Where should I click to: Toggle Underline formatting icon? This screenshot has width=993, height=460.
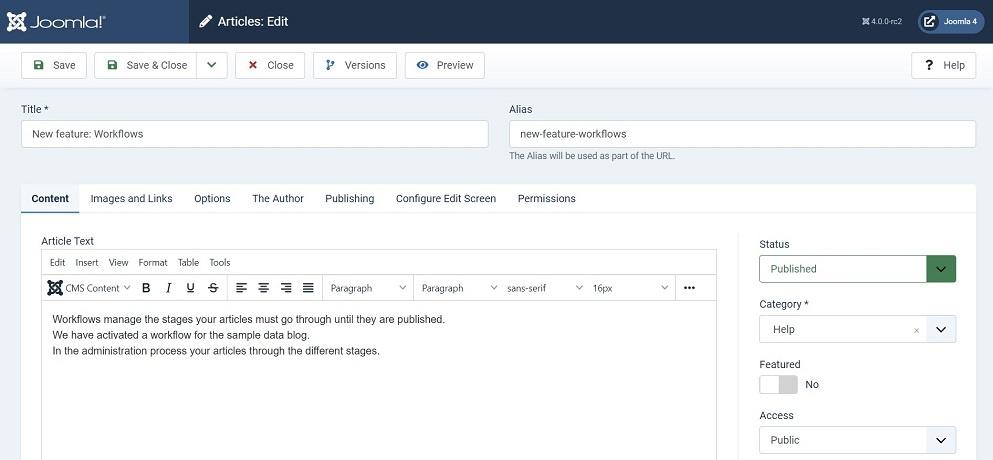[191, 288]
